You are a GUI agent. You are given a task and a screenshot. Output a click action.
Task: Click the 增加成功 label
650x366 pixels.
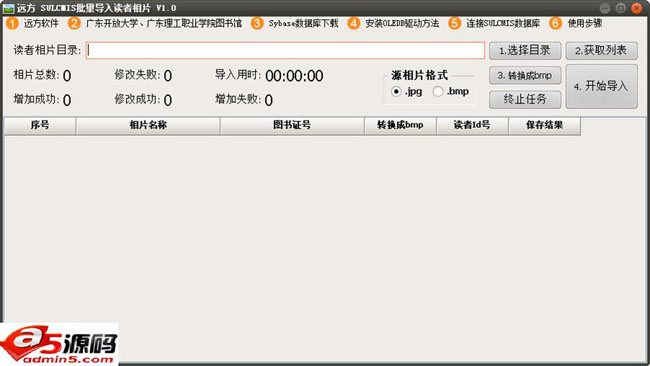coord(36,99)
